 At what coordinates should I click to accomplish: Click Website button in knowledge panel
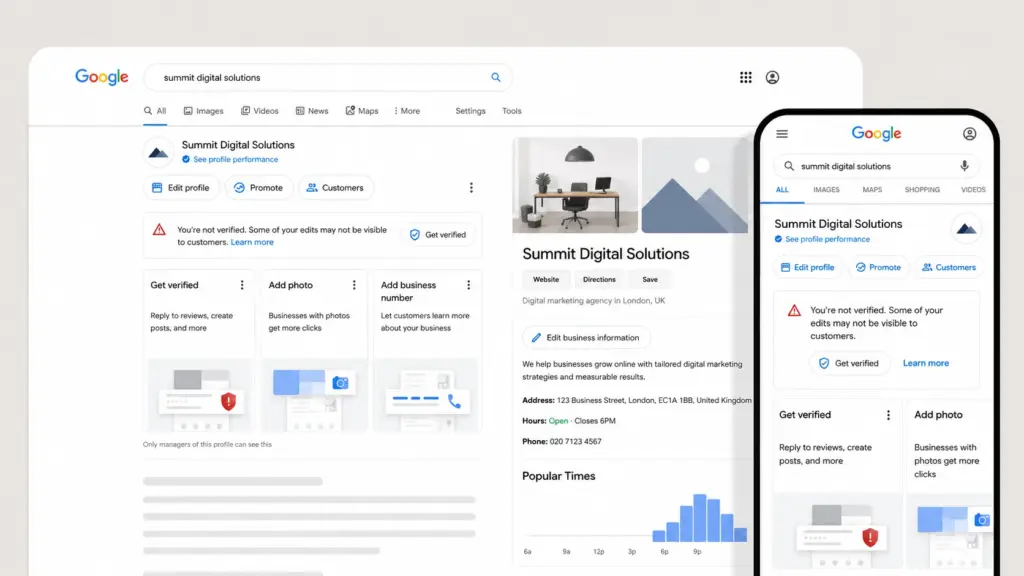point(546,280)
